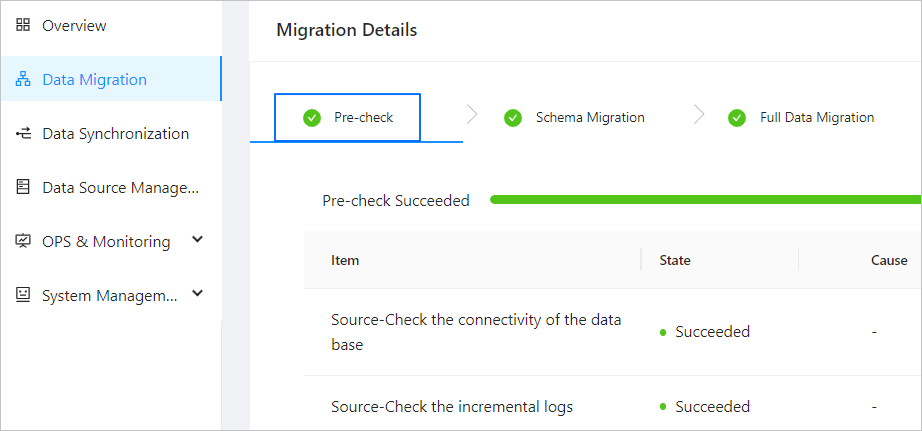Image resolution: width=922 pixels, height=431 pixels.
Task: Click the Overview grid icon
Action: [23, 26]
